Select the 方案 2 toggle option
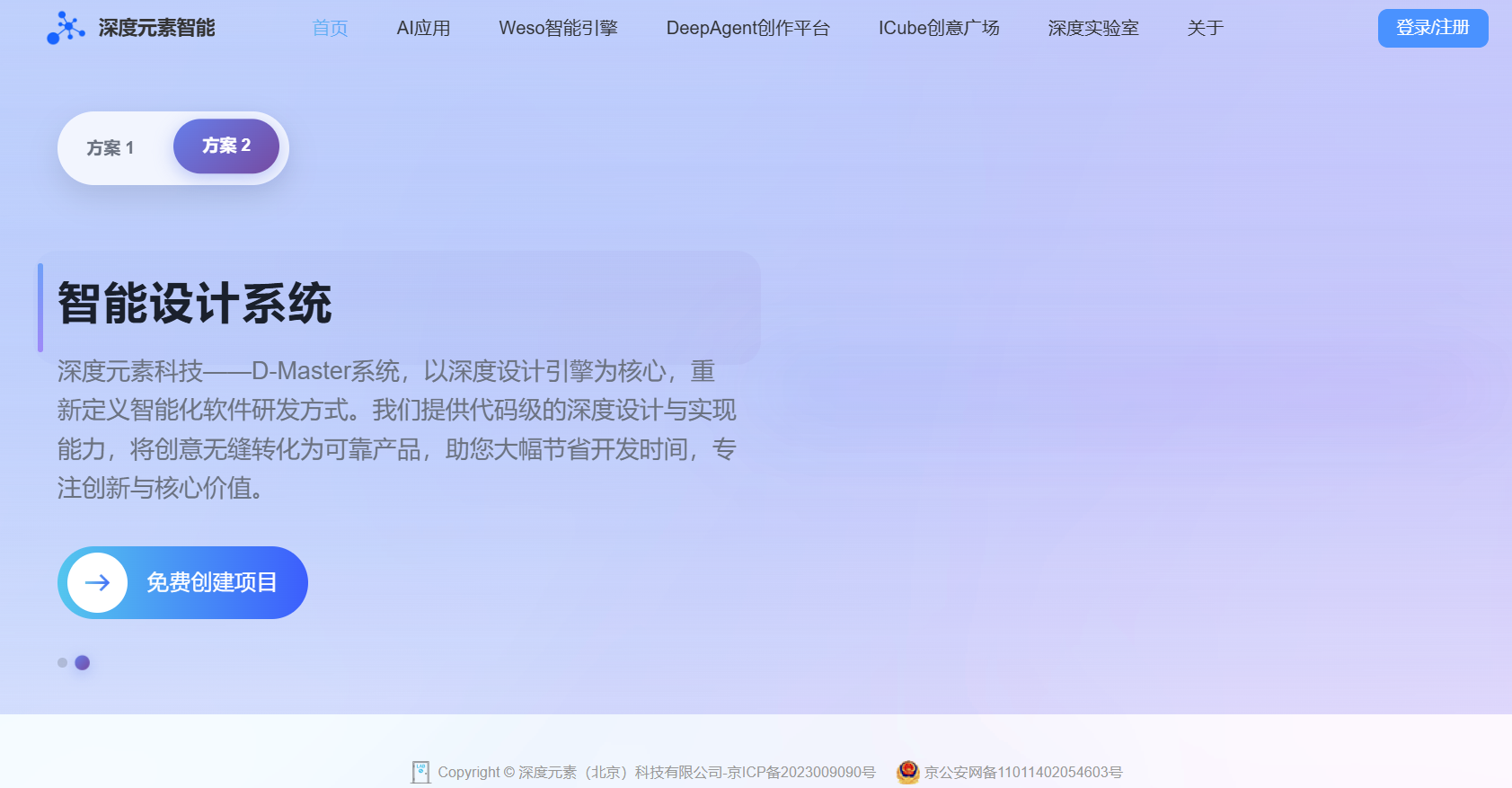Image resolution: width=1512 pixels, height=788 pixels. click(x=226, y=146)
